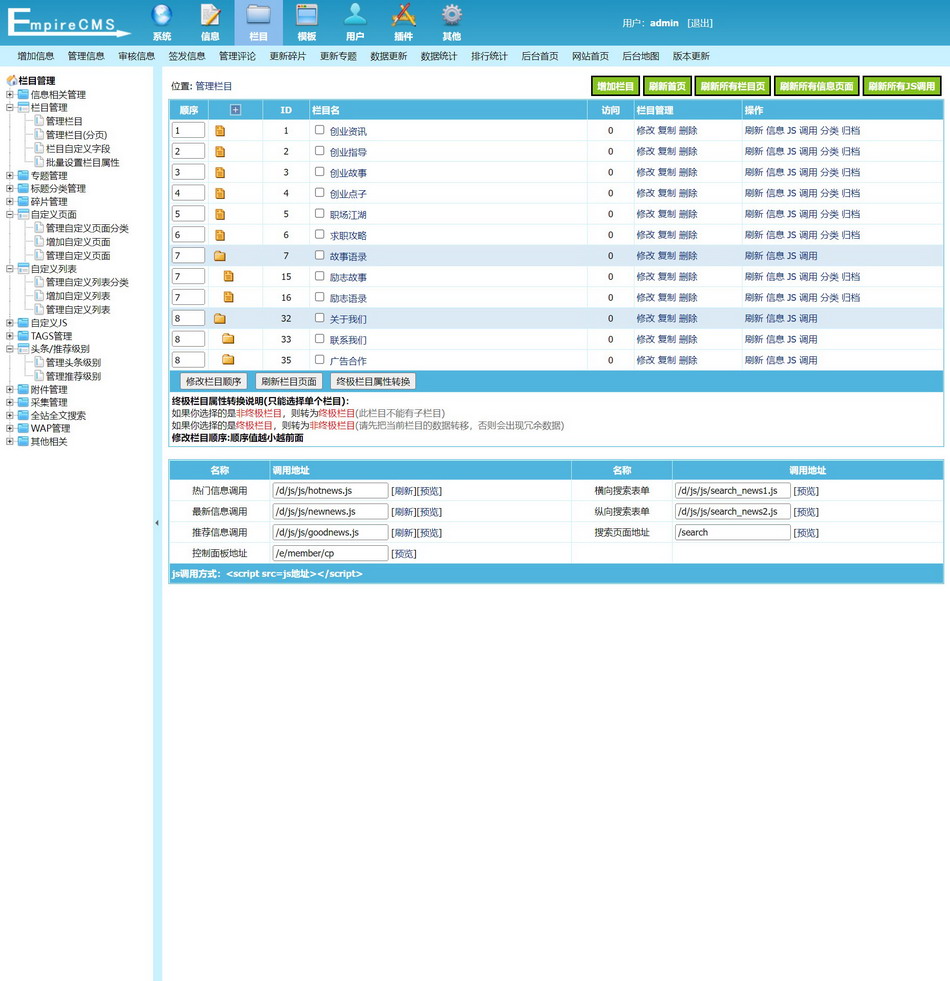Click the file icon for 求职攻略 row

220,235
